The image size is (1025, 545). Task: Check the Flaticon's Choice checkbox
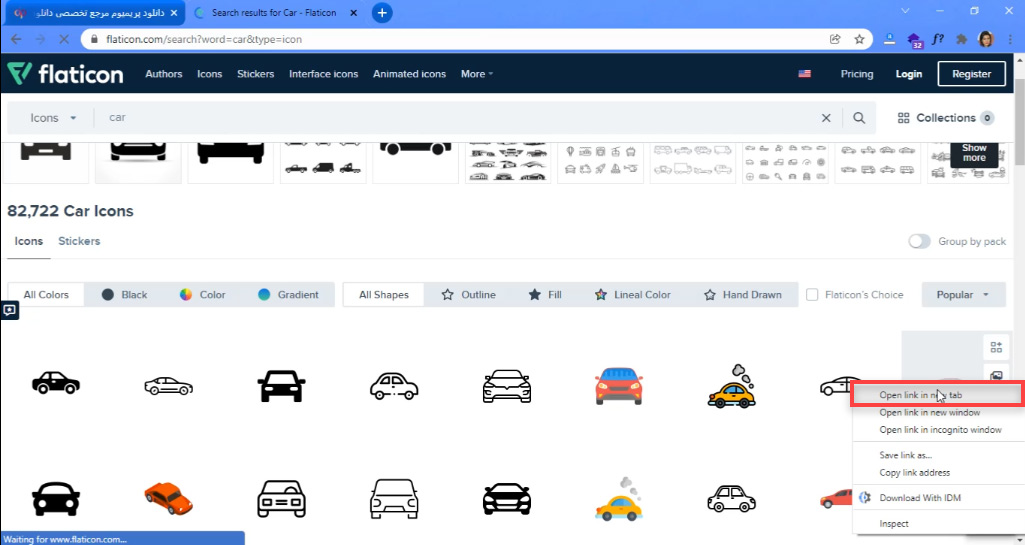click(x=812, y=295)
